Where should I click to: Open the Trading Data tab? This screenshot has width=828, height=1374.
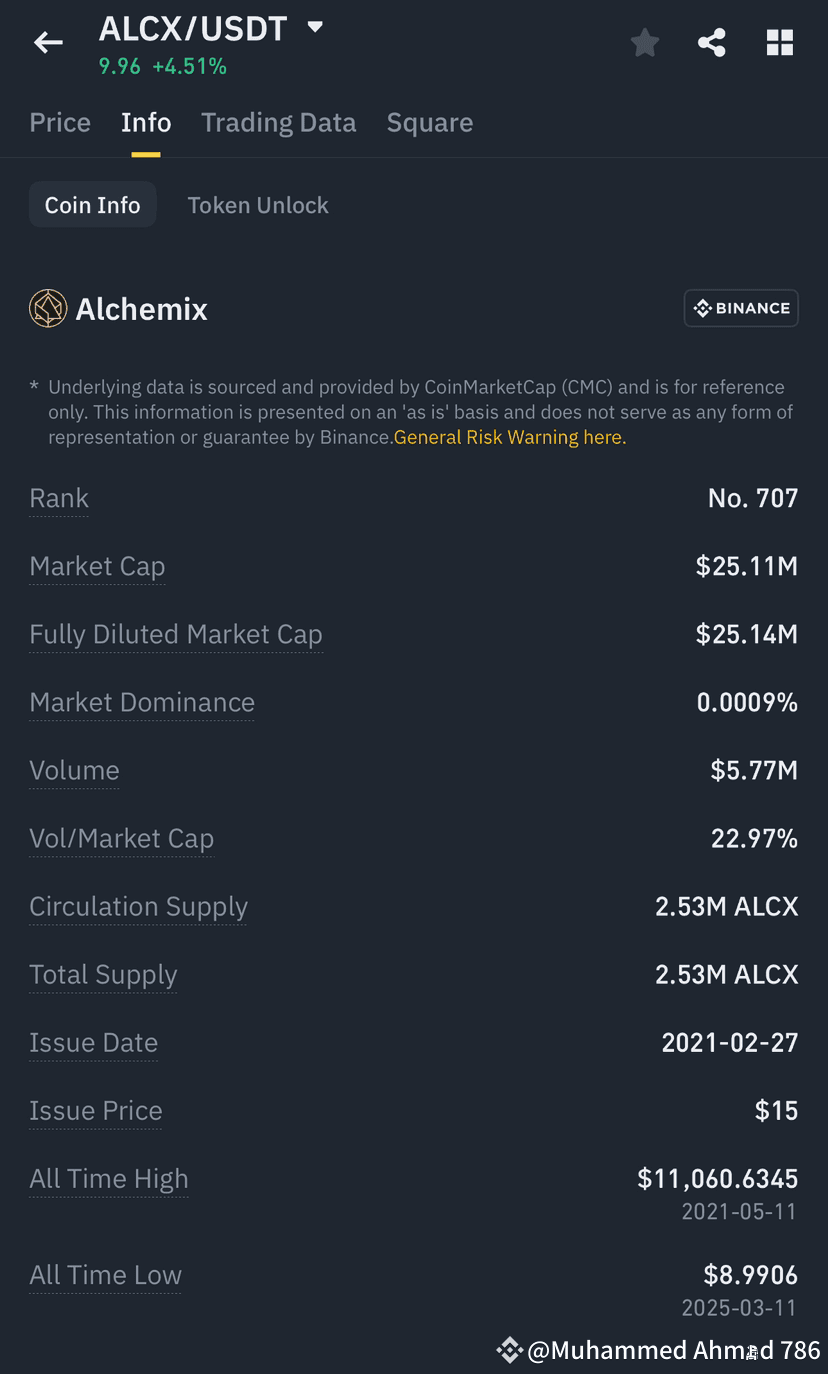(279, 122)
